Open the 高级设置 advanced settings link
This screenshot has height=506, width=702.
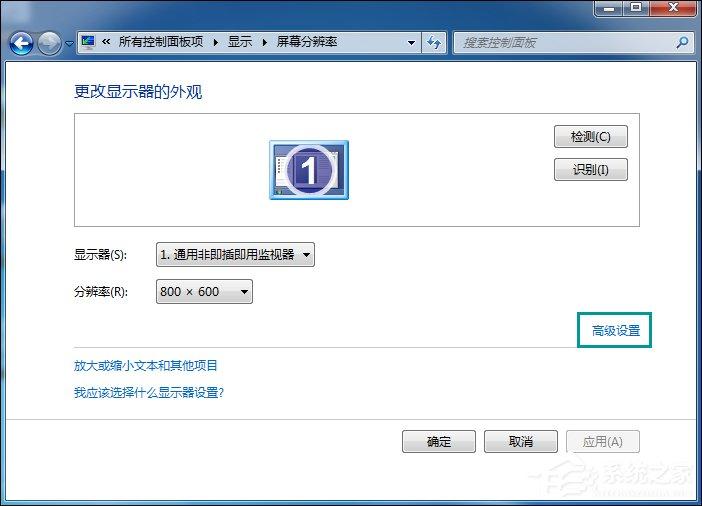pyautogui.click(x=615, y=330)
